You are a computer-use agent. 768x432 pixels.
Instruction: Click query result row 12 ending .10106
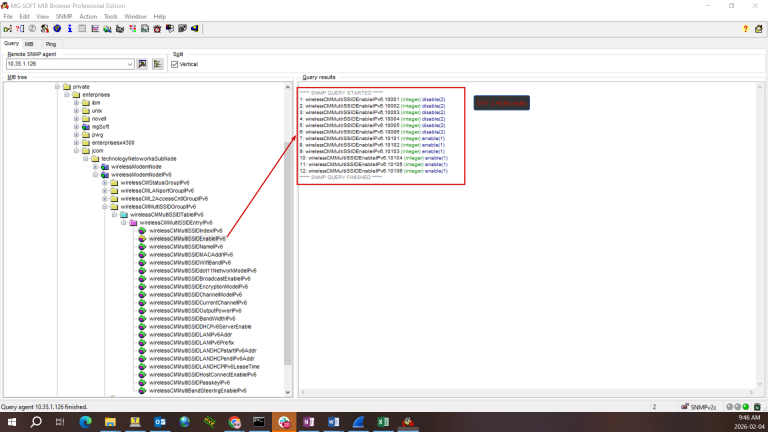(374, 171)
